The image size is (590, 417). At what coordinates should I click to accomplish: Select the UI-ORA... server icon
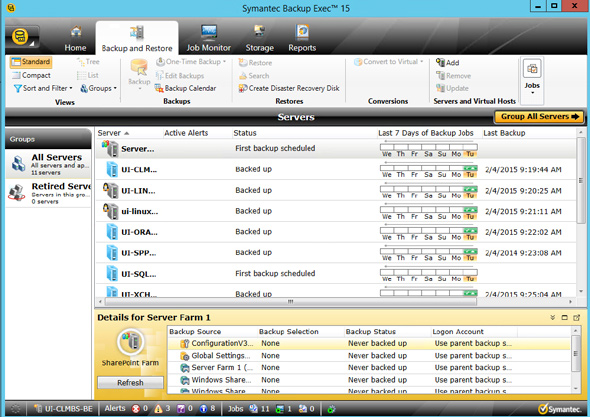point(112,232)
